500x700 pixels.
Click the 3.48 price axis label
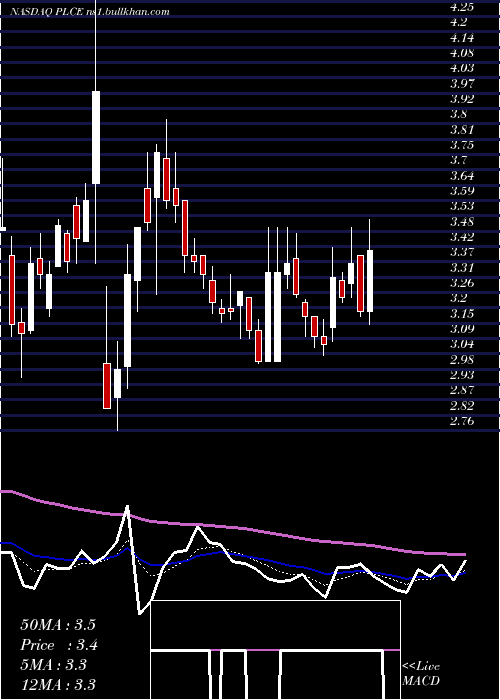[x=462, y=222]
